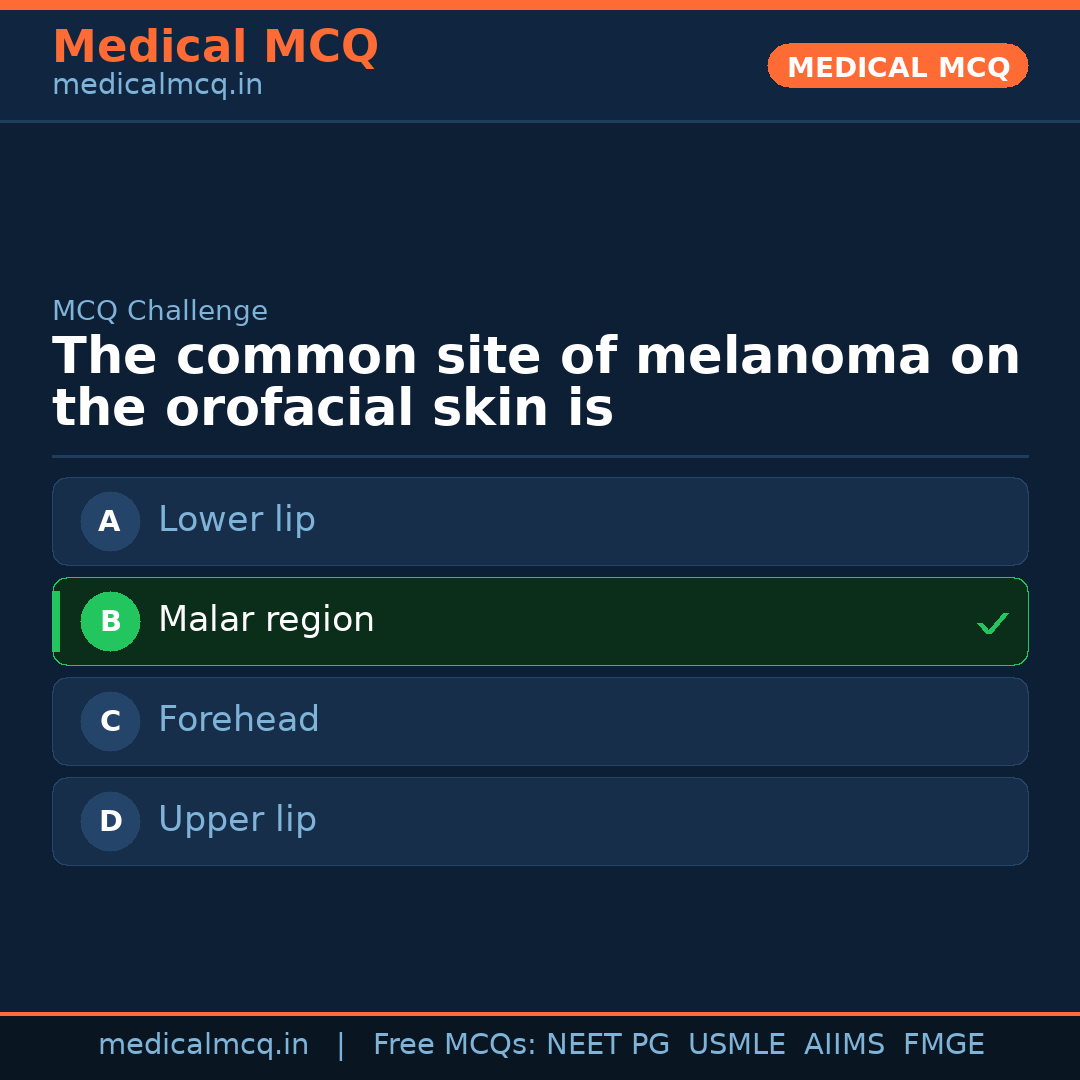The image size is (1080, 1080).
Task: Choose the Forehead answer option
Action: point(239,720)
